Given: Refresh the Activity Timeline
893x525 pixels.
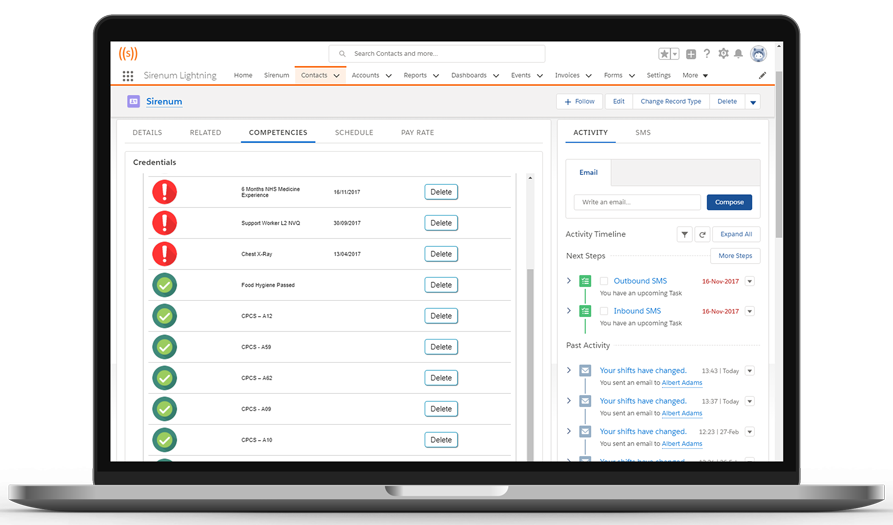Looking at the screenshot, I should 702,234.
